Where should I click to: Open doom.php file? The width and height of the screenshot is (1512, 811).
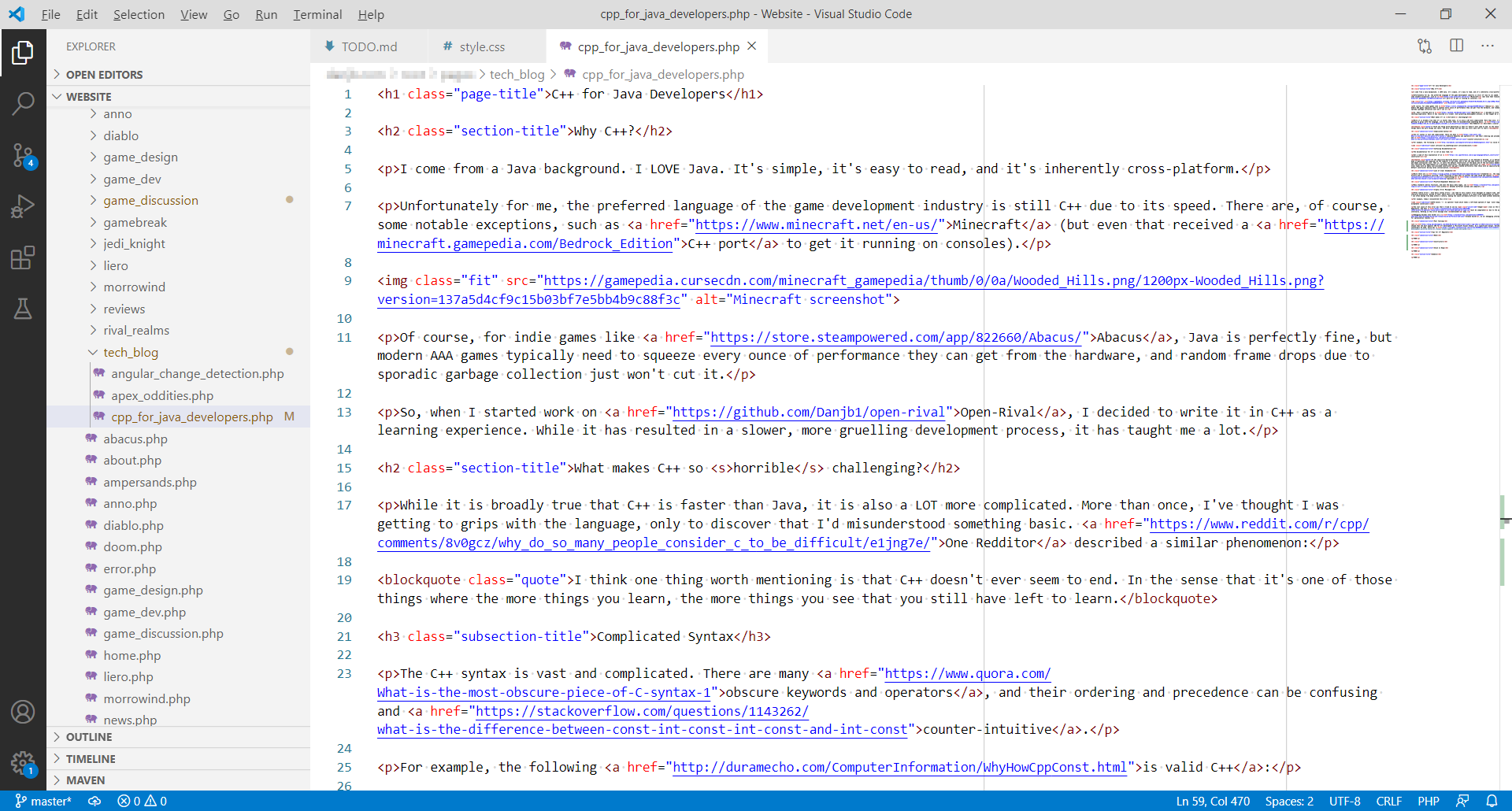179,547
